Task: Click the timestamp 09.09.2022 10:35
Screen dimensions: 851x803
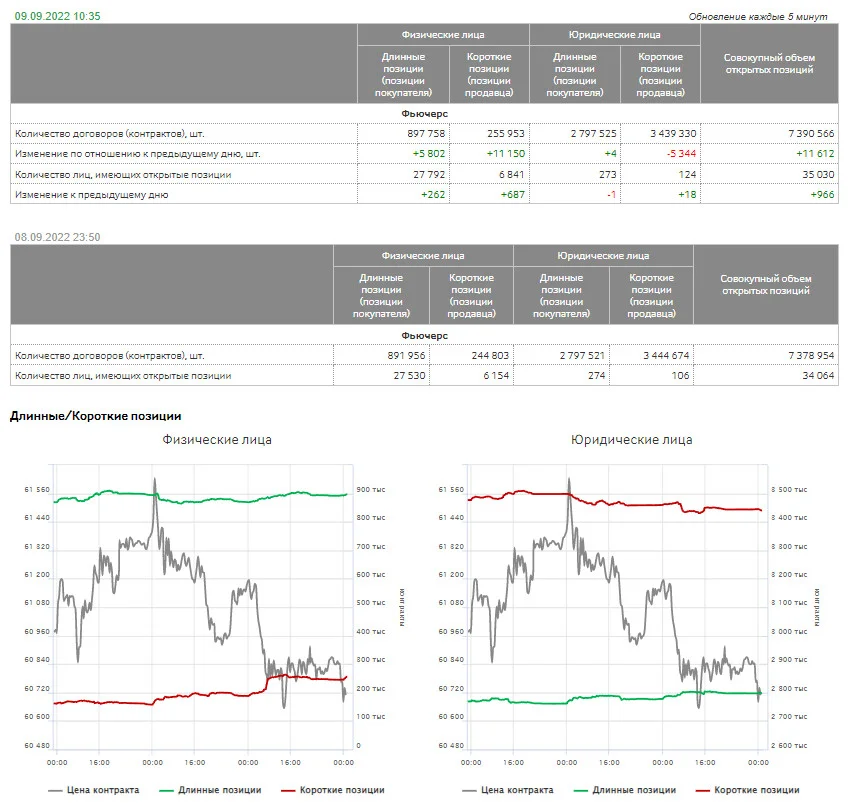Action: pos(58,16)
